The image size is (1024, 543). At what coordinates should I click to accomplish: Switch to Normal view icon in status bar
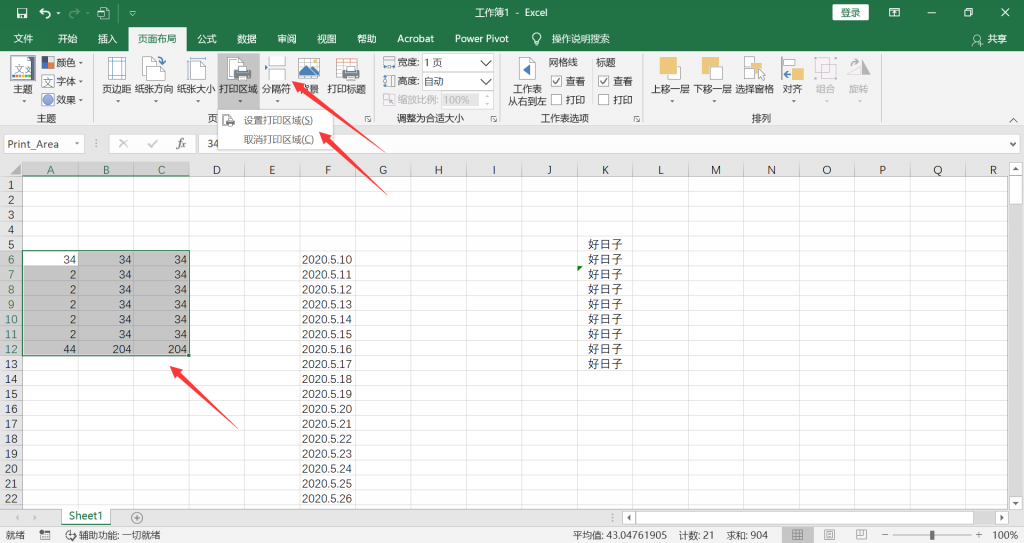click(797, 535)
